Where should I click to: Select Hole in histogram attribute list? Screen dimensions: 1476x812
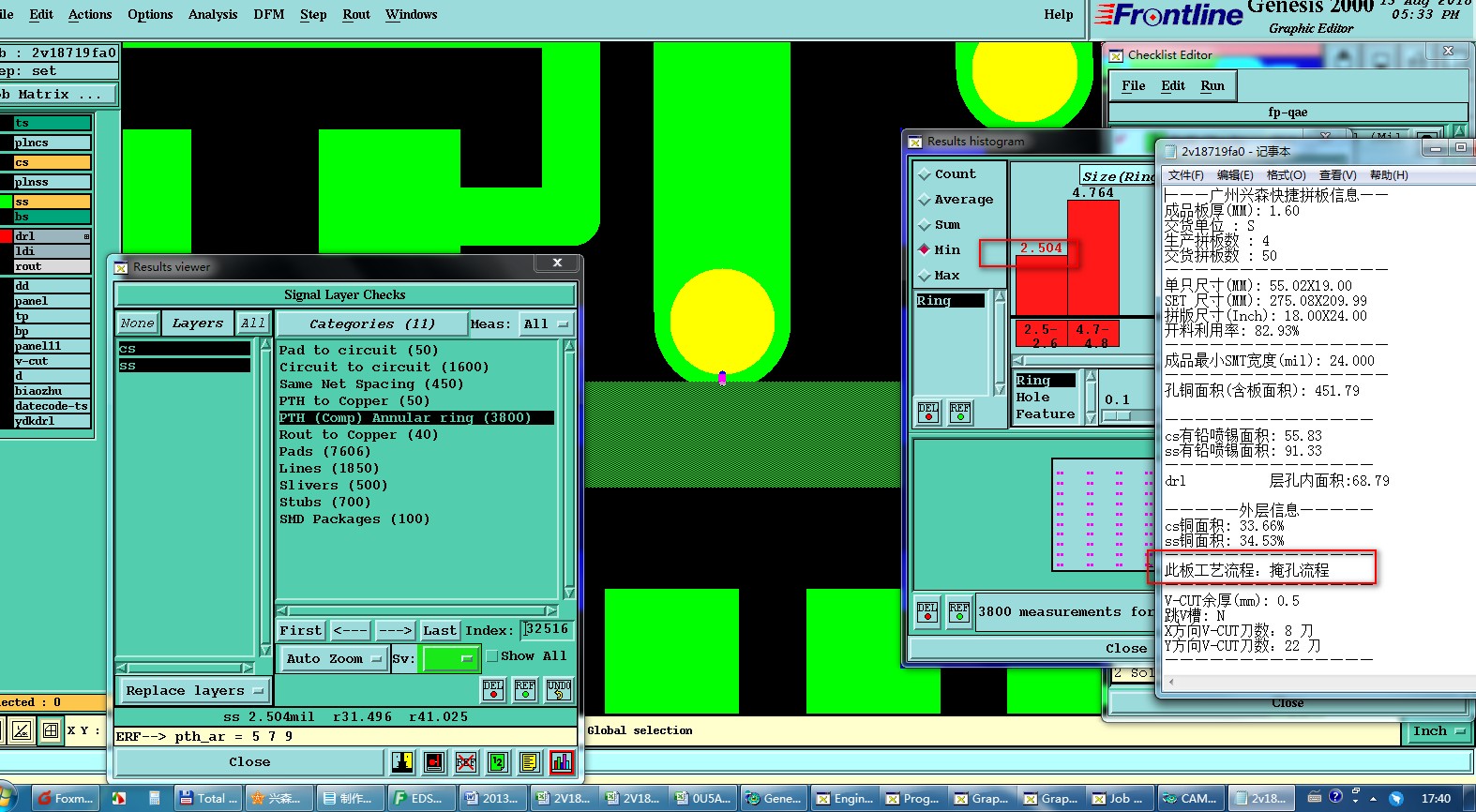pos(1032,398)
